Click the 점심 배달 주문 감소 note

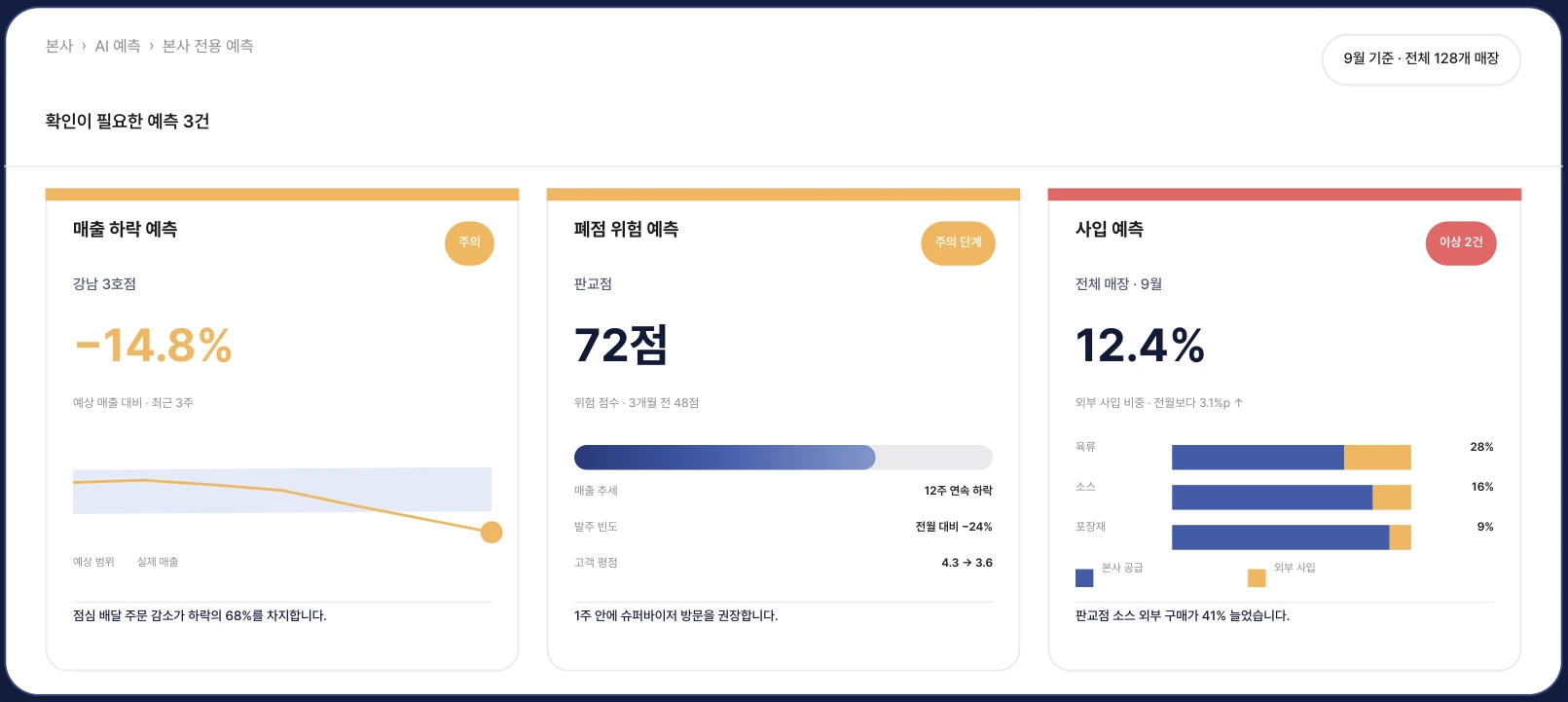[x=201, y=616]
